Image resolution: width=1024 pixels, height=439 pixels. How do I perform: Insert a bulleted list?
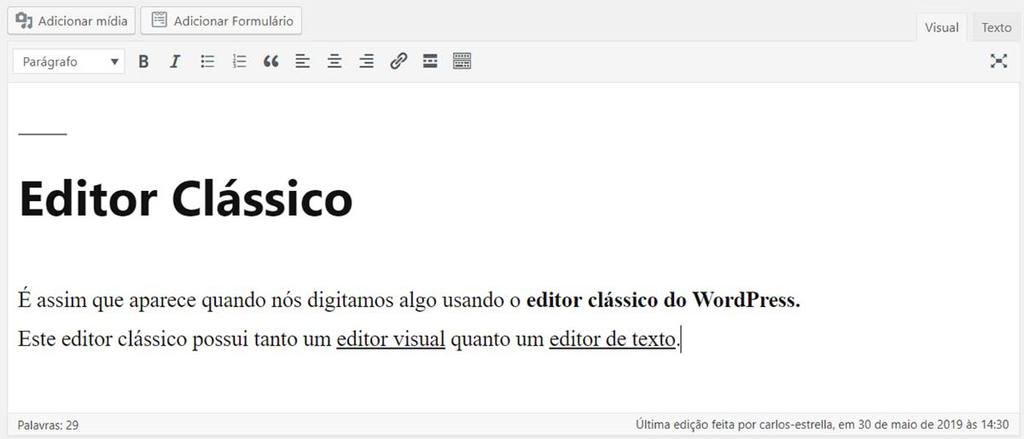207,61
